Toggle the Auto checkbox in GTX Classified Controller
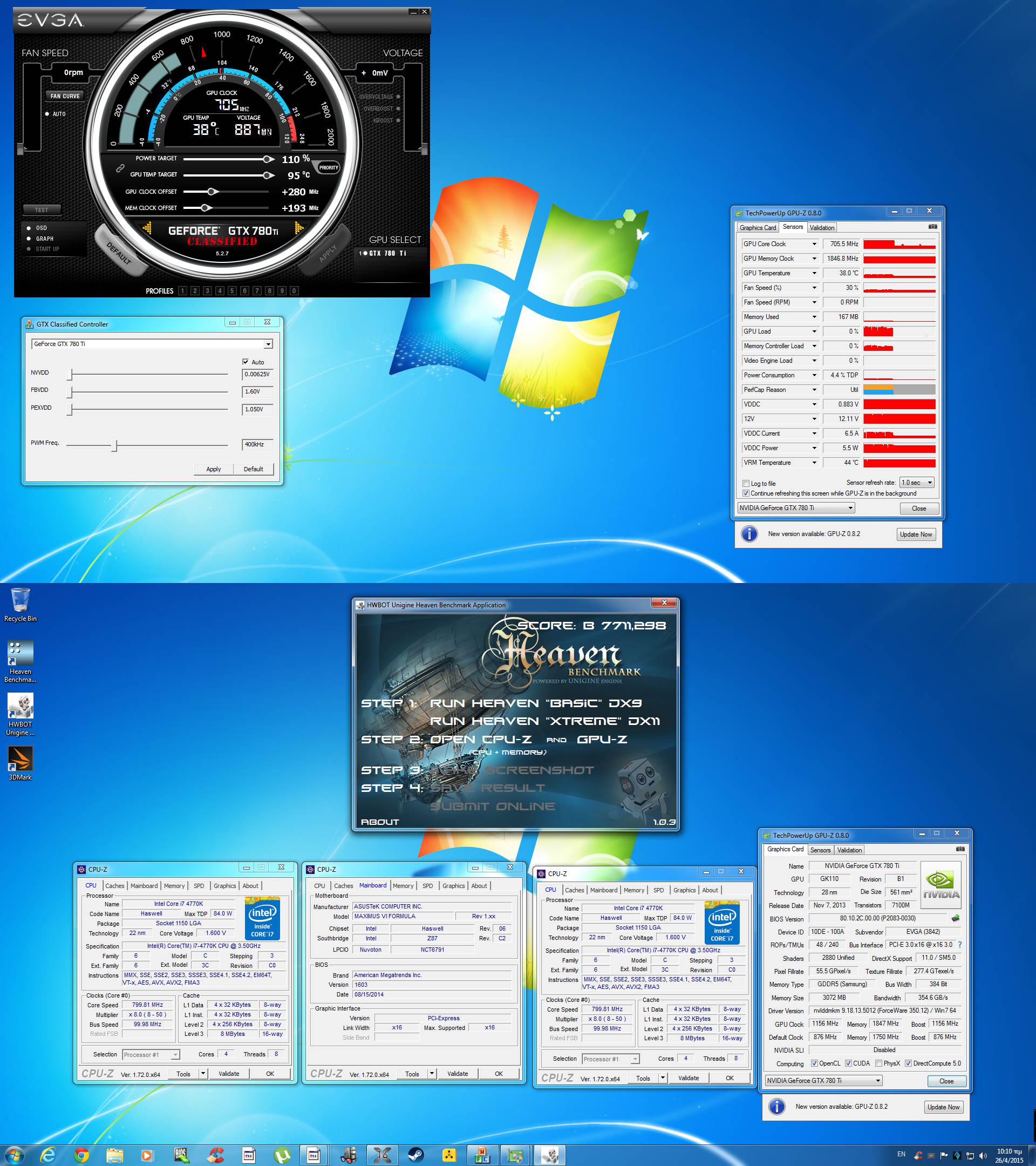1036x1166 pixels. click(x=246, y=362)
